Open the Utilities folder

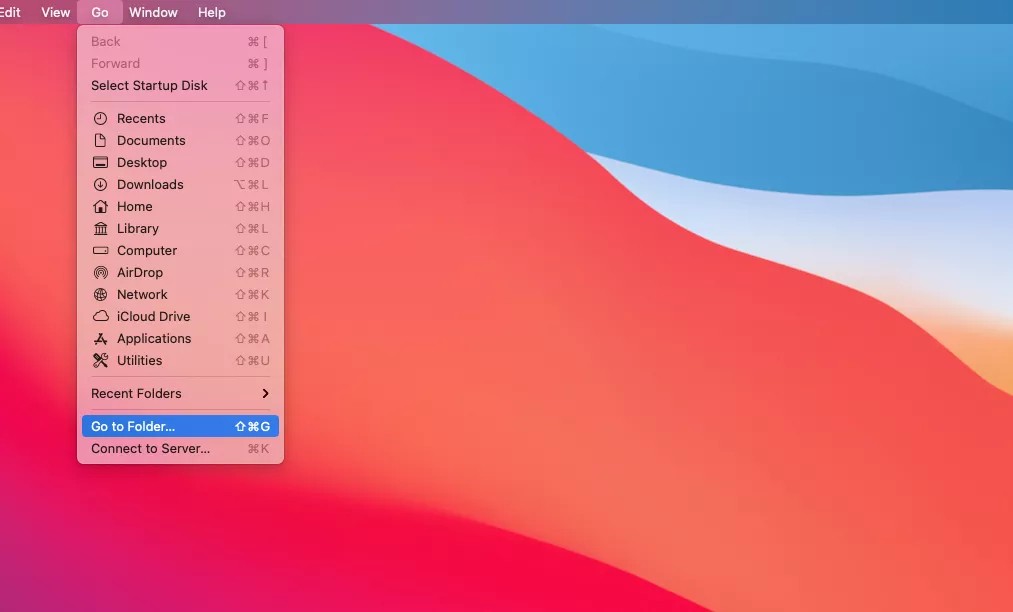tap(140, 360)
